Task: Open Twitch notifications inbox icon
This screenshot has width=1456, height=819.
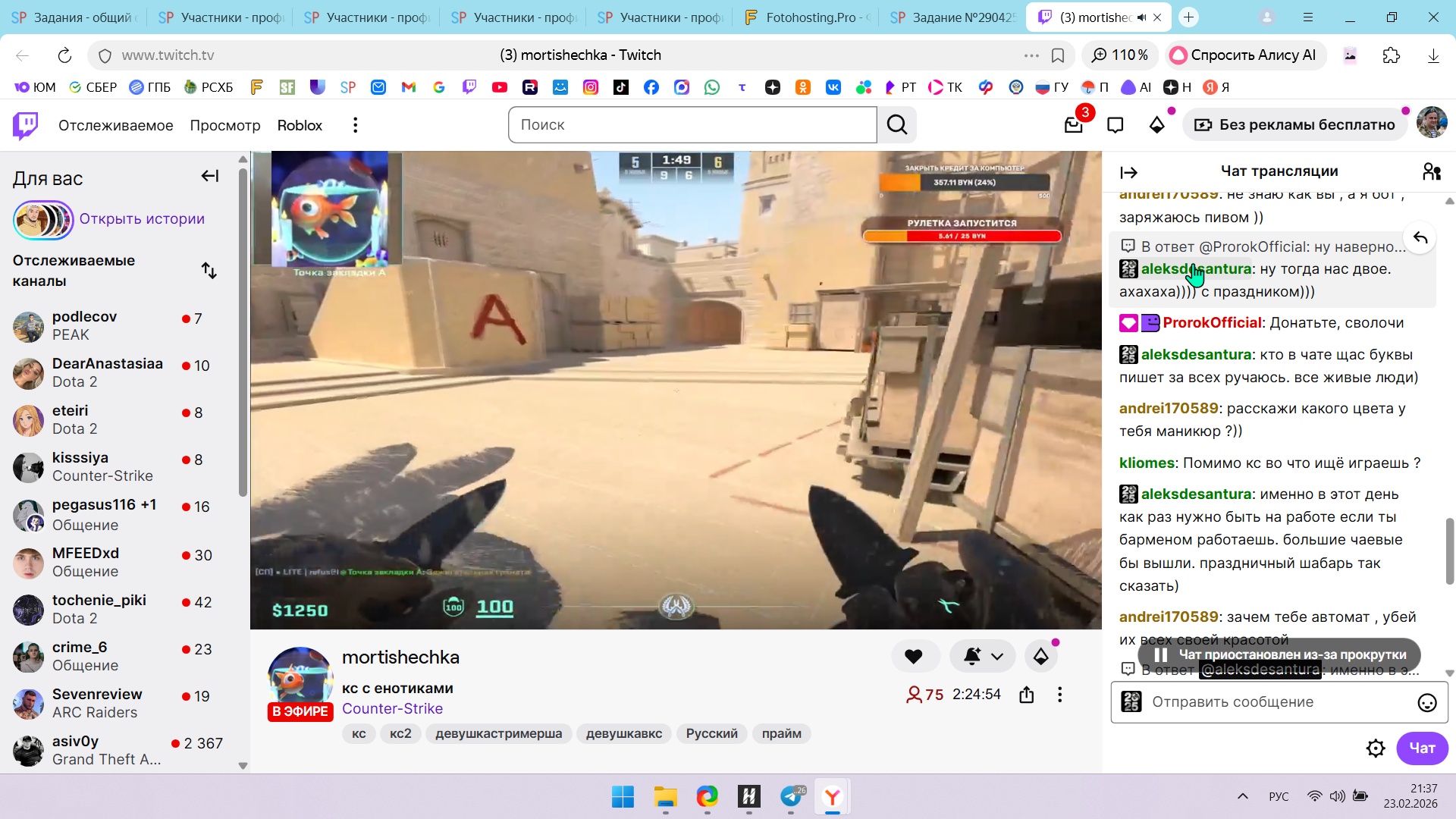Action: click(x=1073, y=125)
